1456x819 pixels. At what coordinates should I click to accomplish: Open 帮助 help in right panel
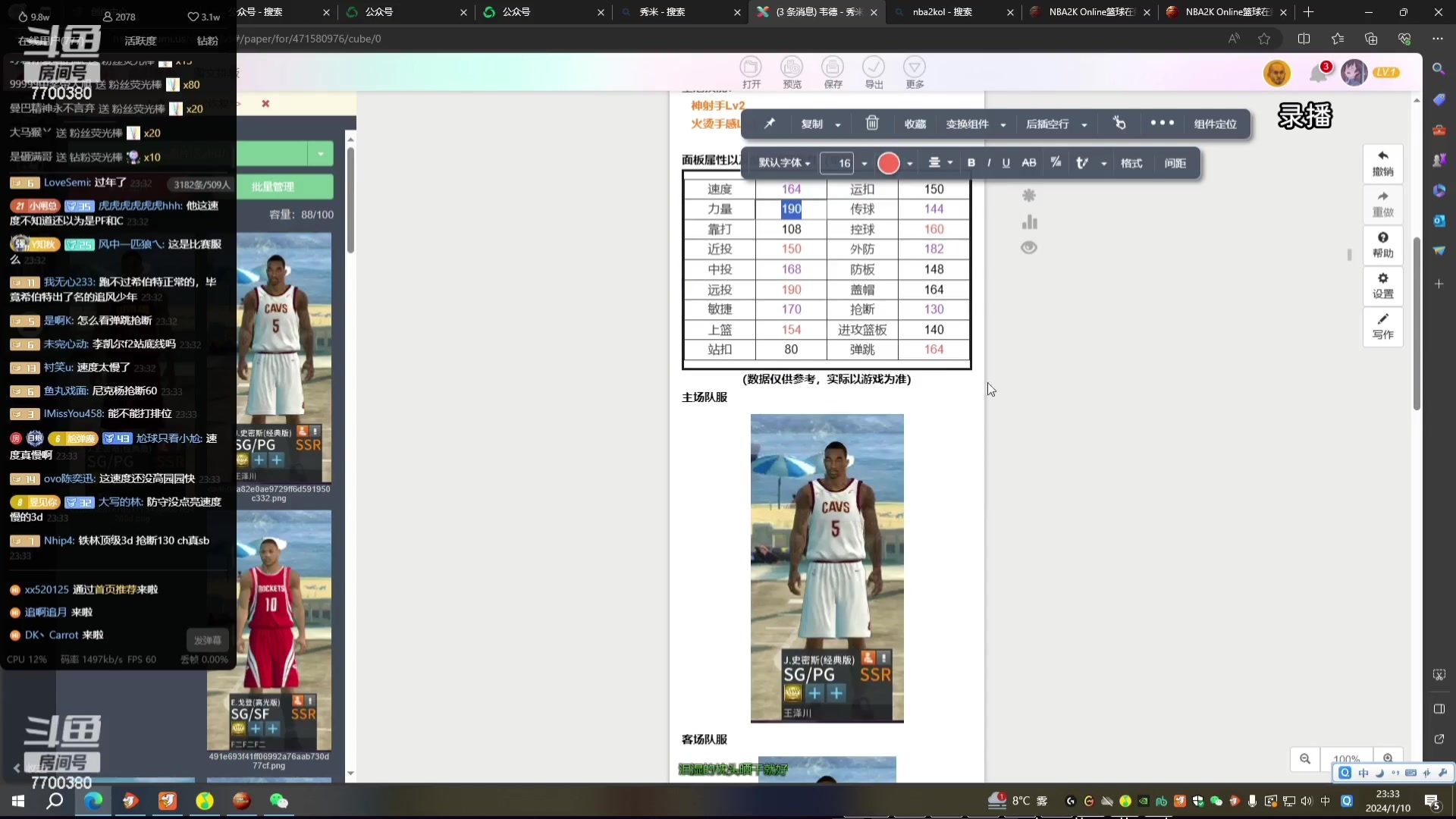(x=1382, y=246)
